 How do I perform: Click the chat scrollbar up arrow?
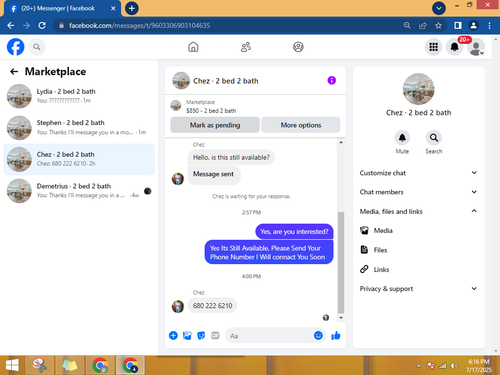point(341,142)
